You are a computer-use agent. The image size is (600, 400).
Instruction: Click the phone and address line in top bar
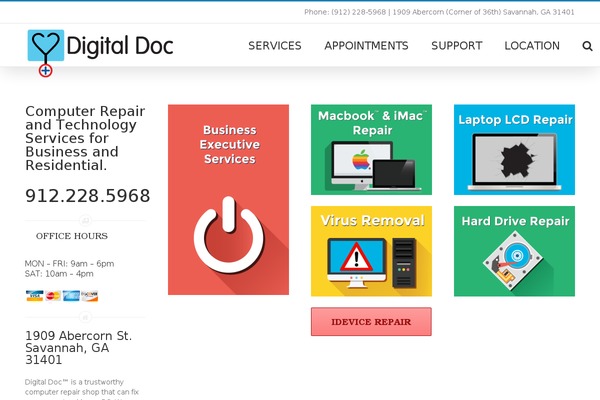point(439,12)
